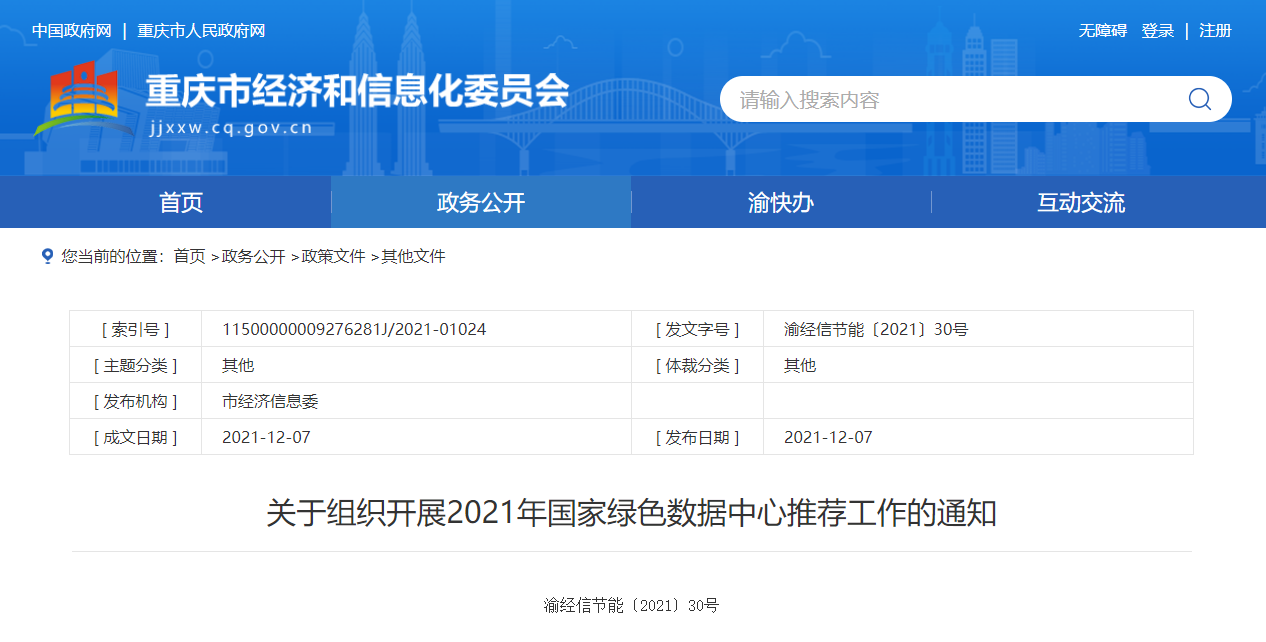Open 政策文件 in breadcrumb path

(333, 257)
